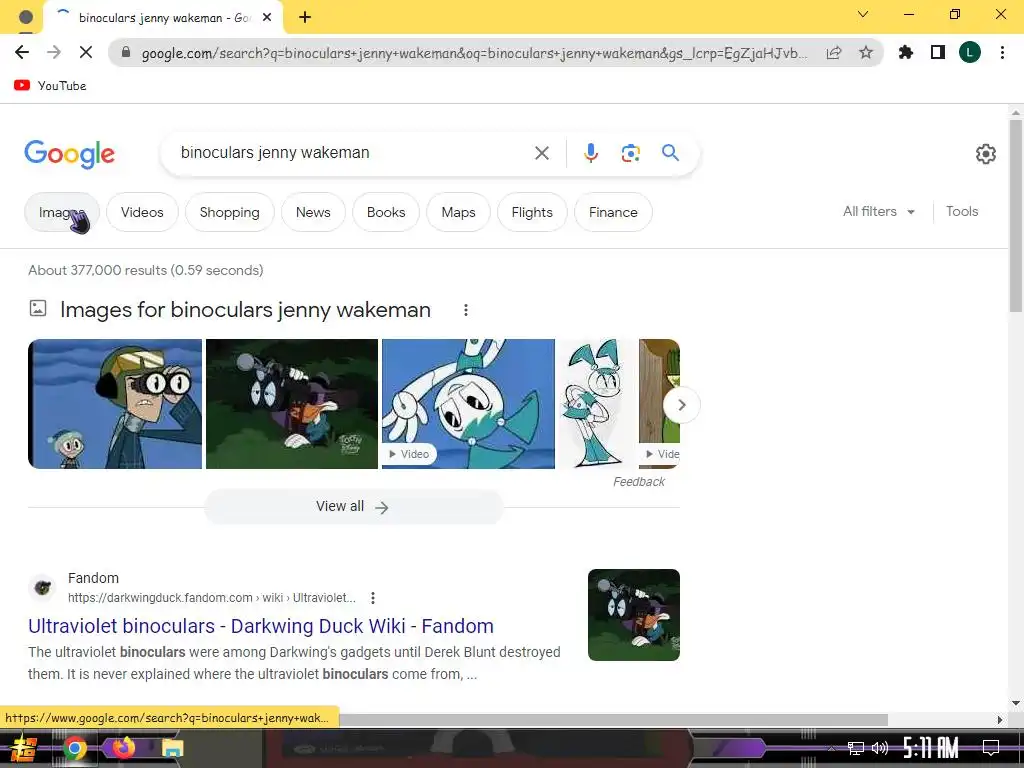Open the standing Jenny Wakeman image
Viewport: 1024px width, 768px height.
596,404
